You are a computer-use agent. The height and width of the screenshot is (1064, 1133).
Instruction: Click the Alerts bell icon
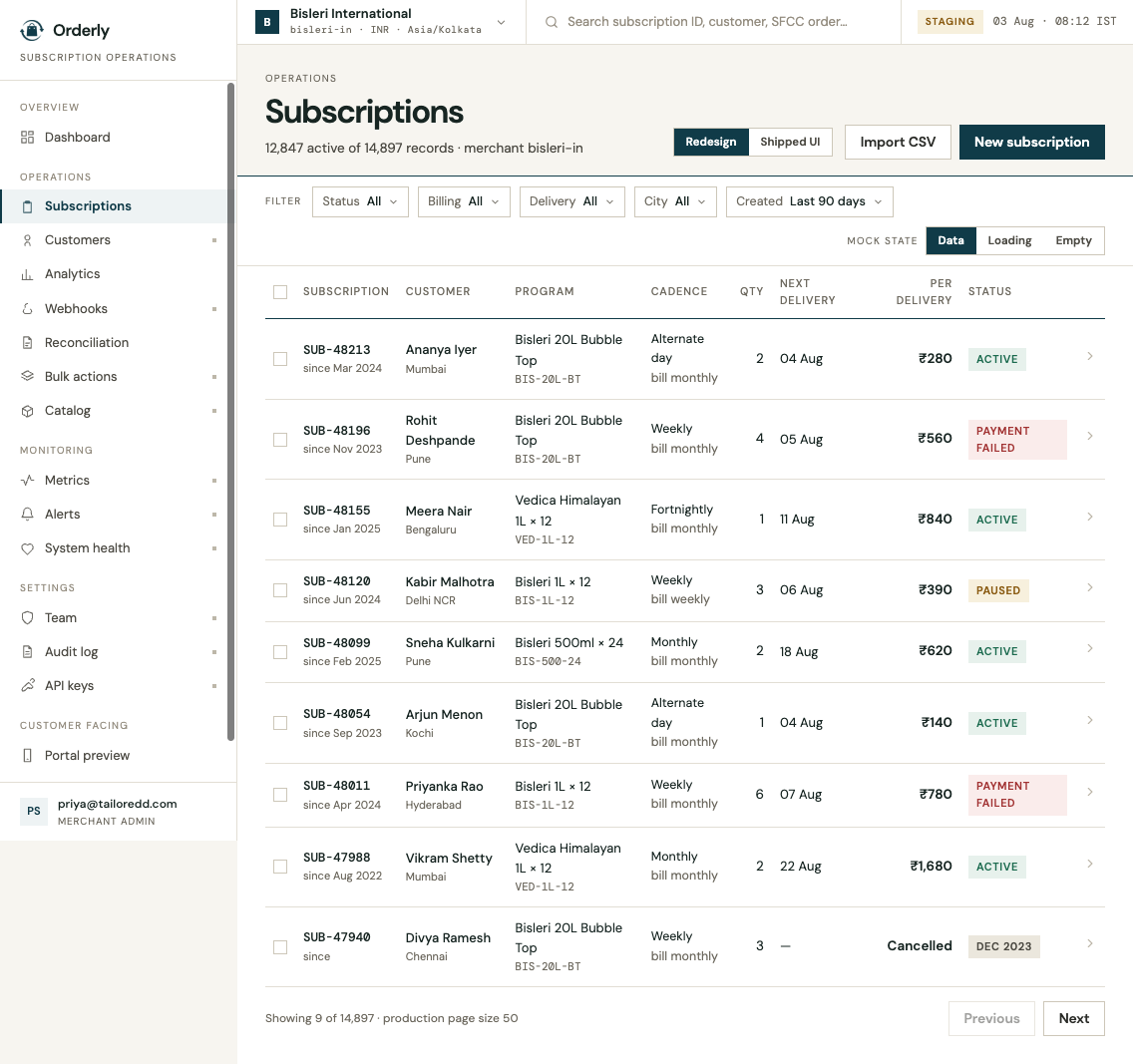click(x=28, y=515)
